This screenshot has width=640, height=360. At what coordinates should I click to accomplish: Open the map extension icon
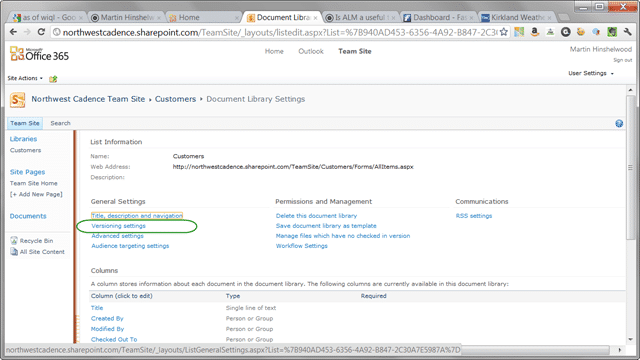click(519, 32)
